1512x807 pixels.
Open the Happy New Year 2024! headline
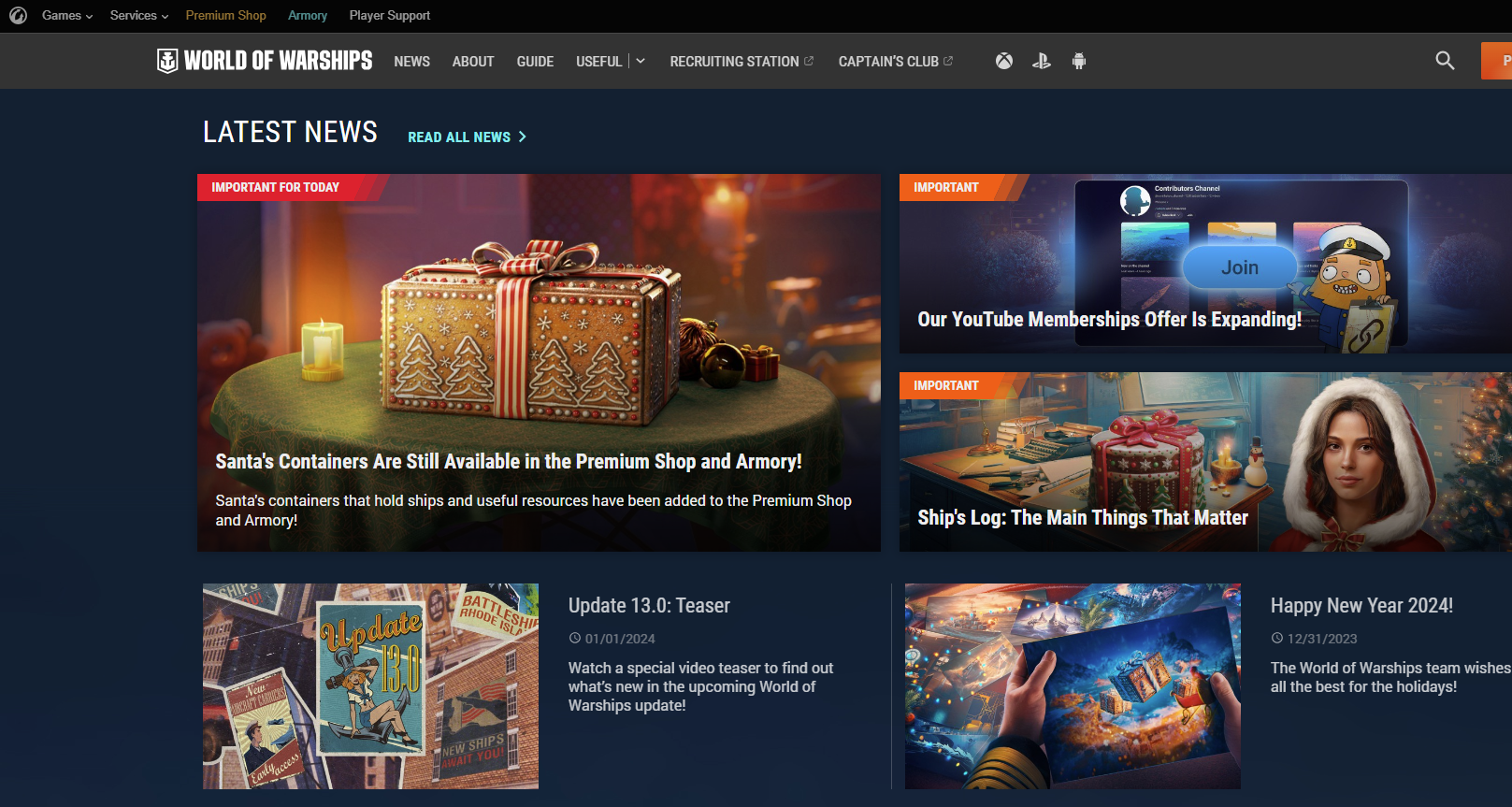pos(1361,605)
